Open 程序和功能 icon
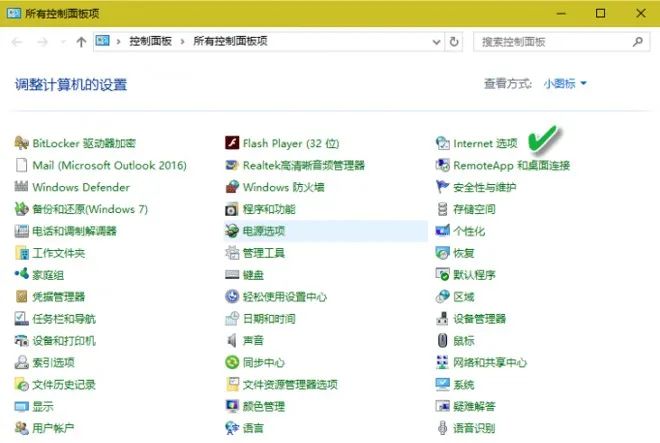This screenshot has width=660, height=443. [232, 209]
